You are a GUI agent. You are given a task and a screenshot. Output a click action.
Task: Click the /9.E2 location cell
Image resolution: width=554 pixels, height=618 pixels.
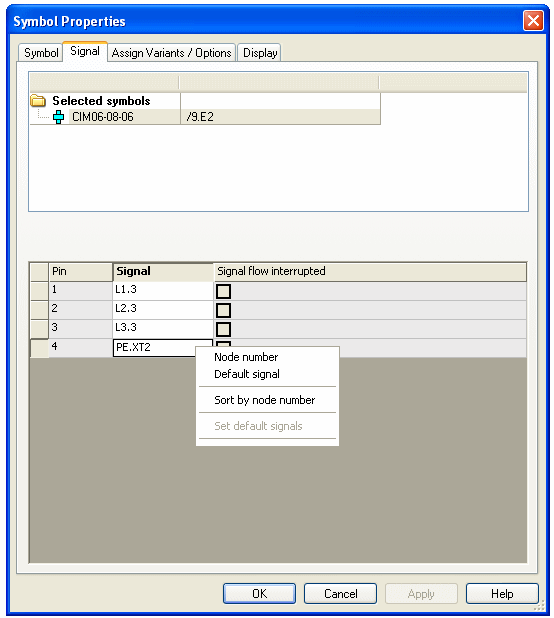[x=280, y=117]
